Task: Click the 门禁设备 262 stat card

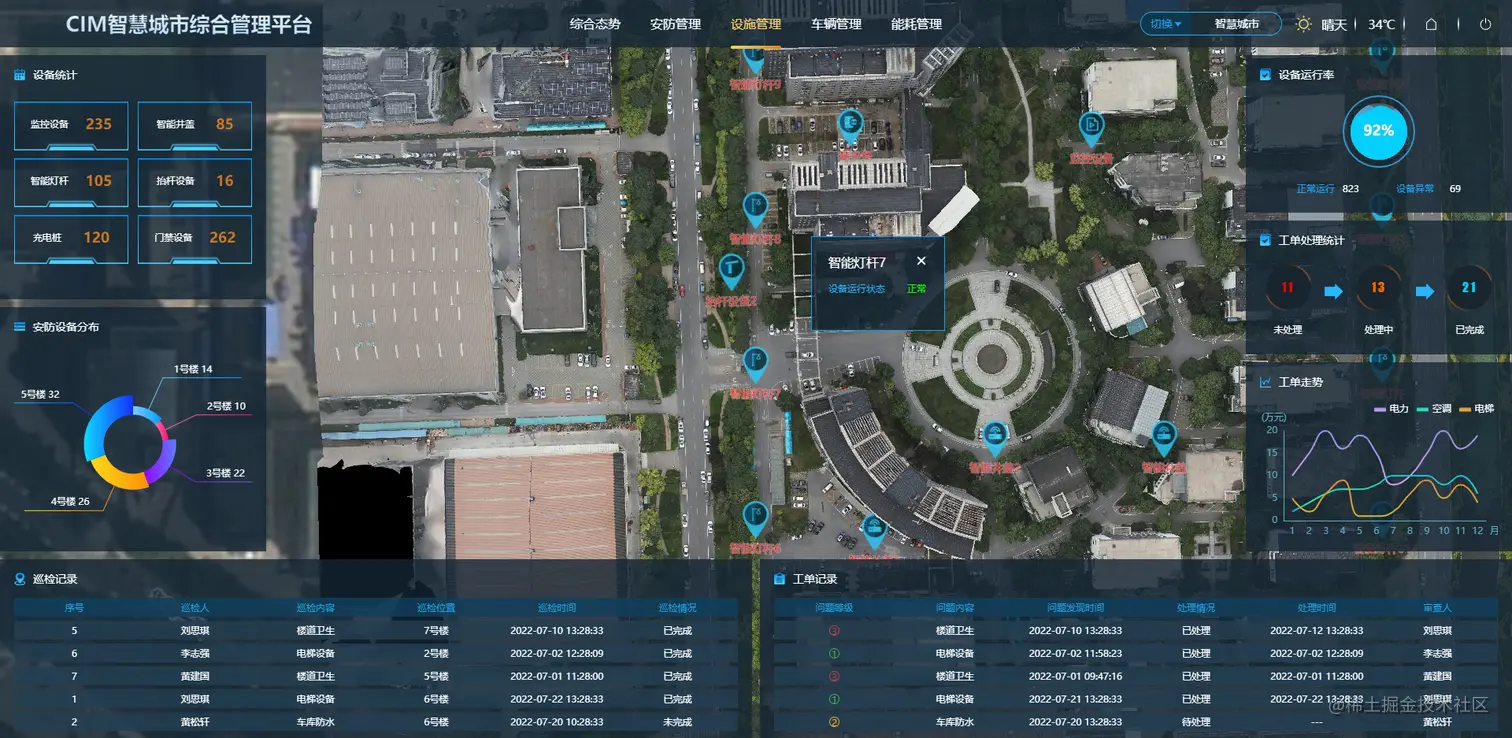Action: coord(195,238)
